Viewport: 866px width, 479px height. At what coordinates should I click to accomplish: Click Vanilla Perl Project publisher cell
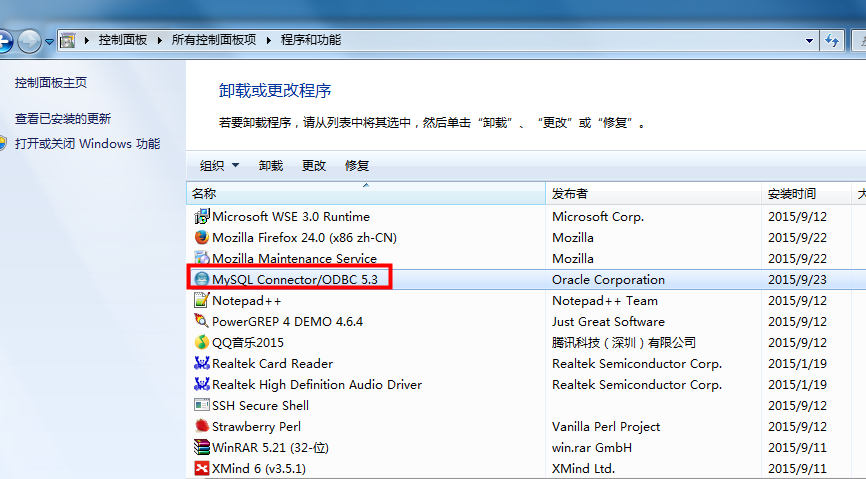tap(606, 427)
